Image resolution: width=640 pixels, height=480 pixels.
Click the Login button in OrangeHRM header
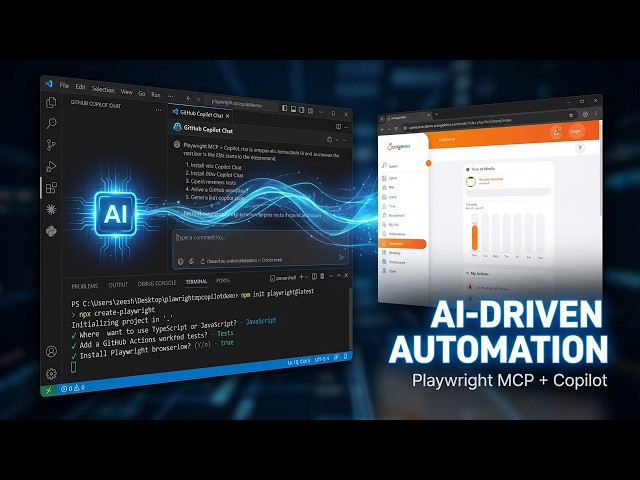576,131
